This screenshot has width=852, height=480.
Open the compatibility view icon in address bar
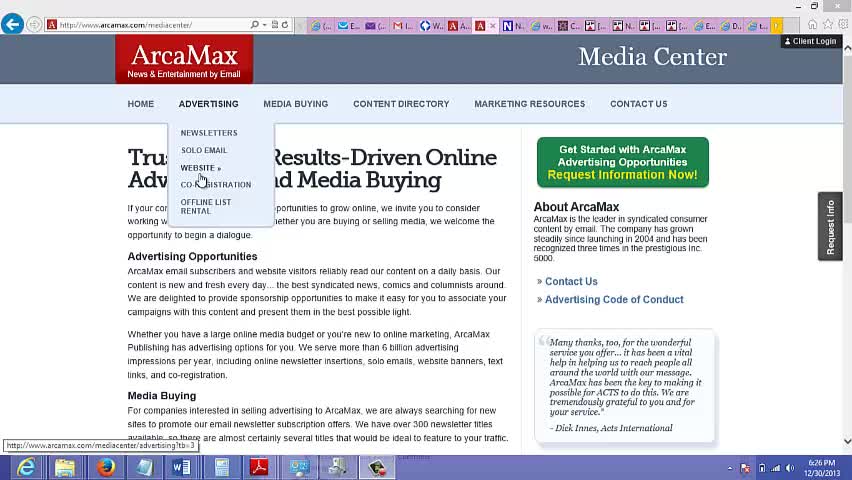[x=275, y=25]
